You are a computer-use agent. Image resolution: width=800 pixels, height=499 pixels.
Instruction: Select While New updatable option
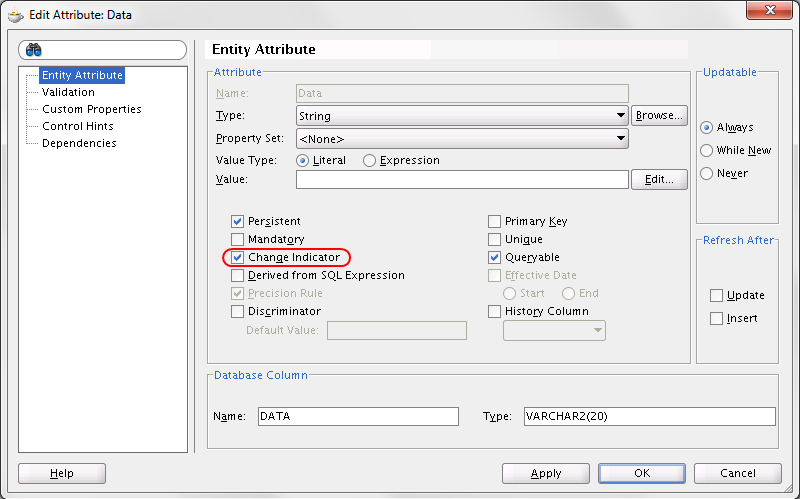(706, 151)
